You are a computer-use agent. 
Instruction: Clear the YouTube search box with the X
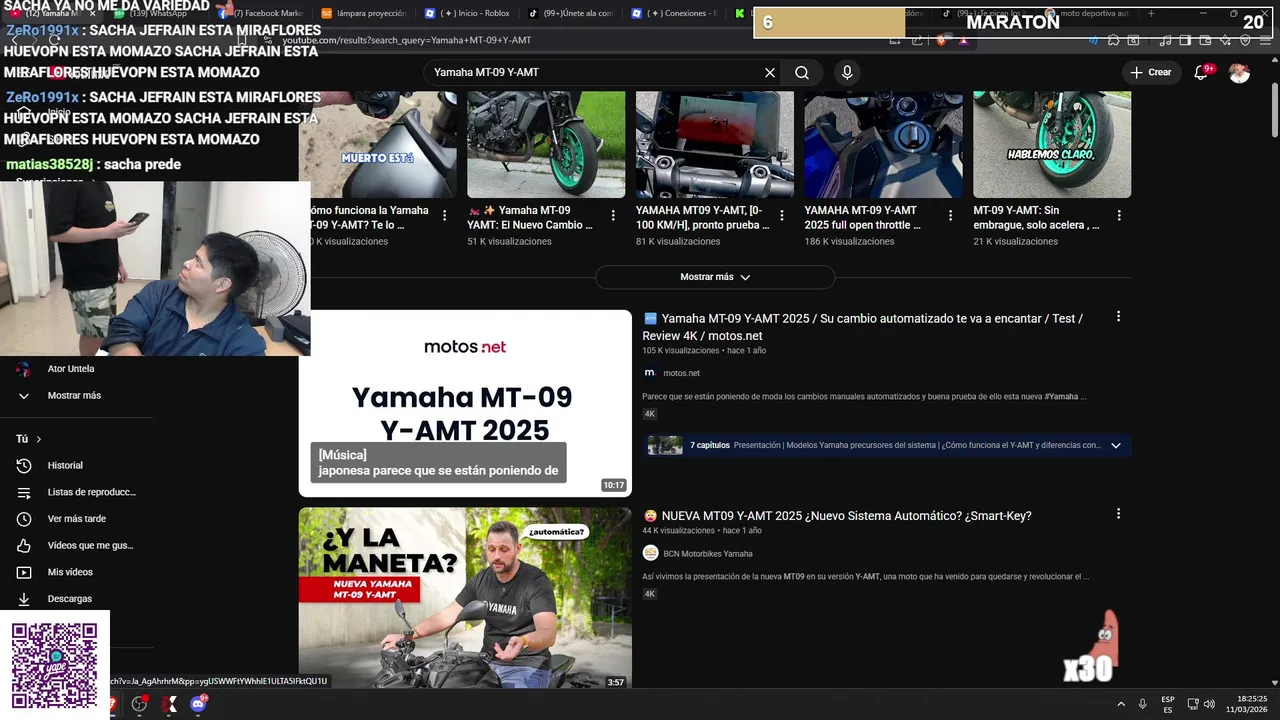770,73
